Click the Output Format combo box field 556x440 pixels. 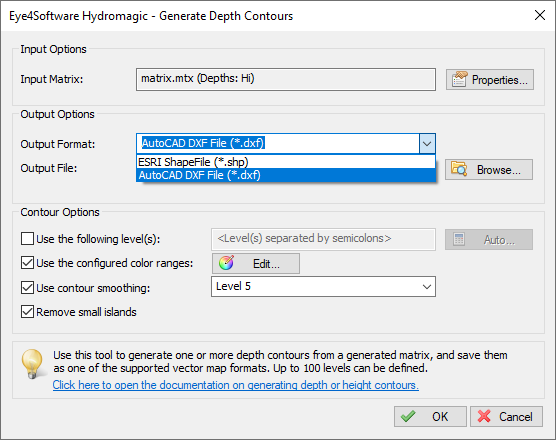(x=286, y=144)
